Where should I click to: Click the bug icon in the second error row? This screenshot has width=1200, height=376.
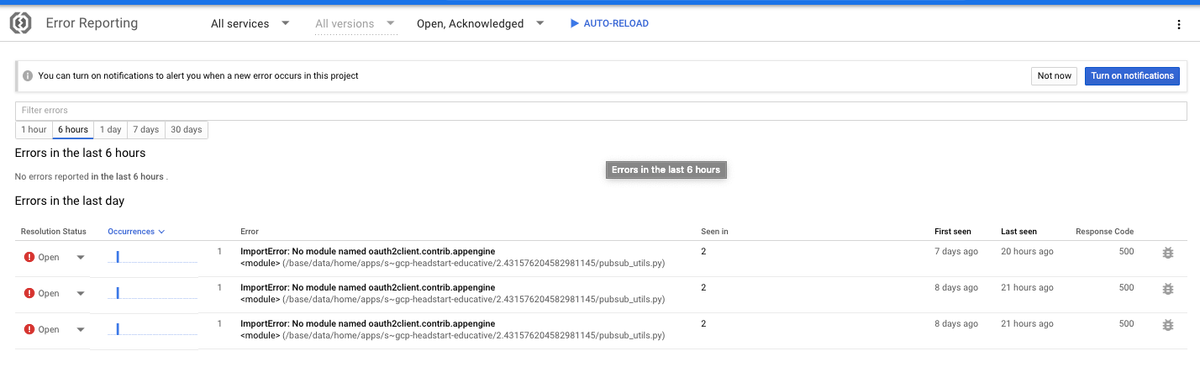click(1167, 289)
